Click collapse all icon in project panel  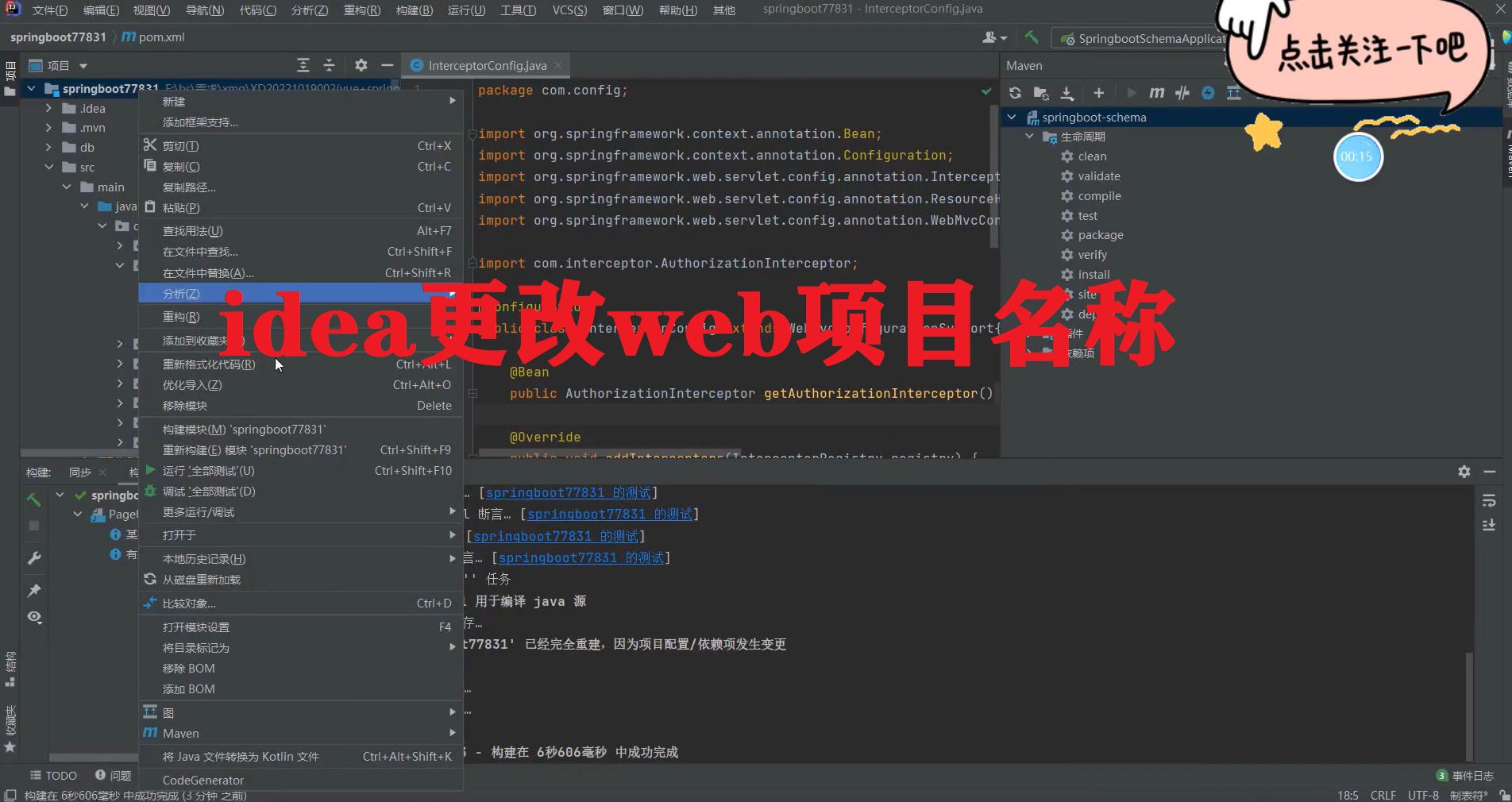tap(329, 65)
